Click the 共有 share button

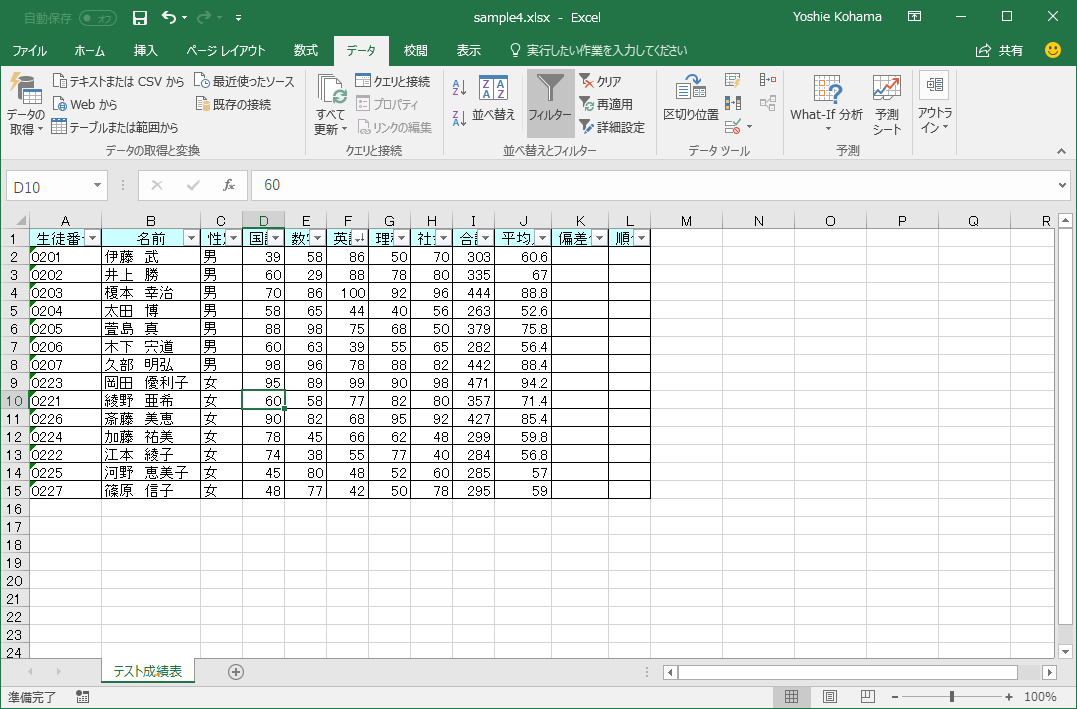[x=1000, y=50]
